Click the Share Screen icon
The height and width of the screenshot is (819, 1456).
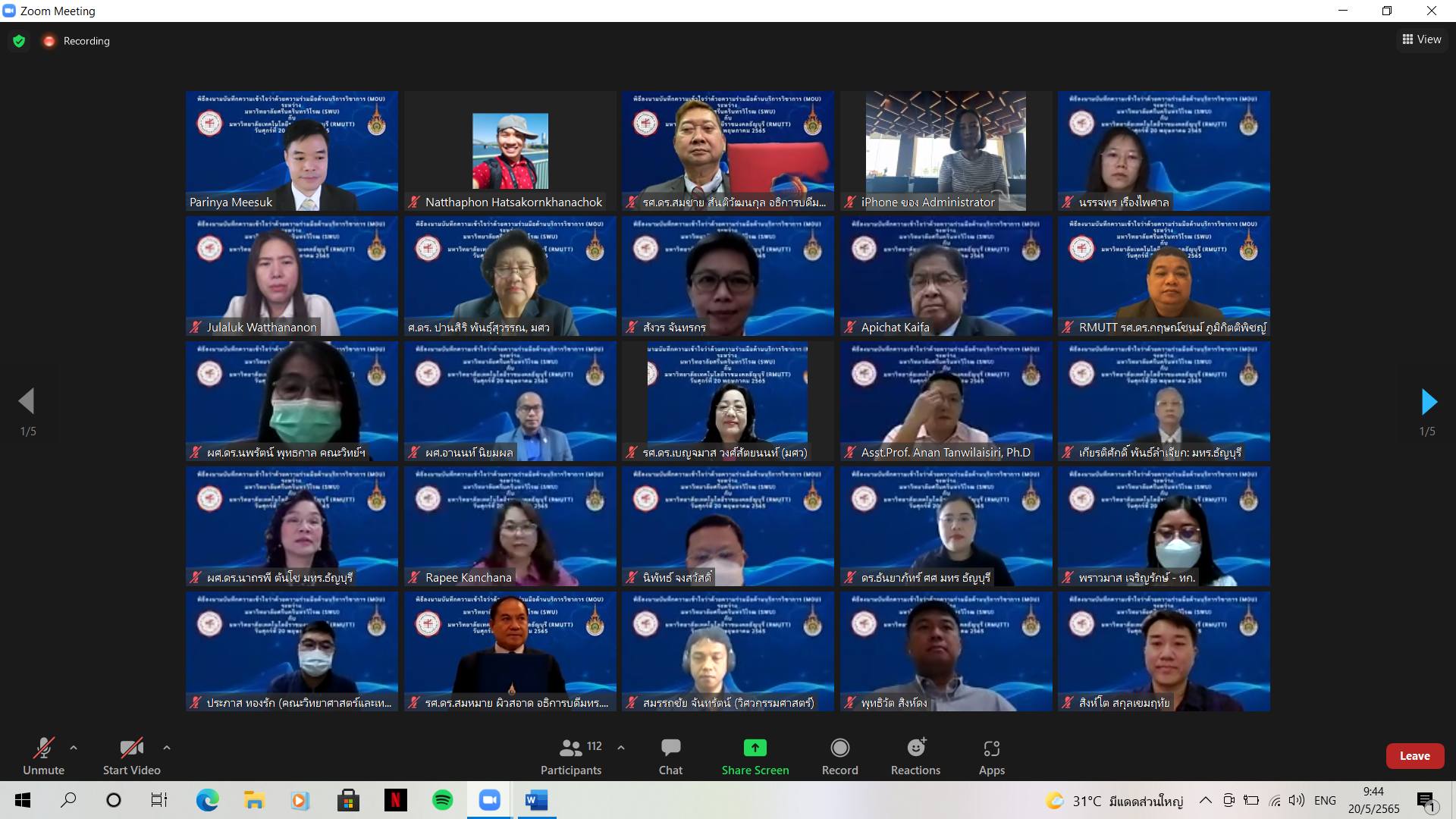click(x=755, y=748)
